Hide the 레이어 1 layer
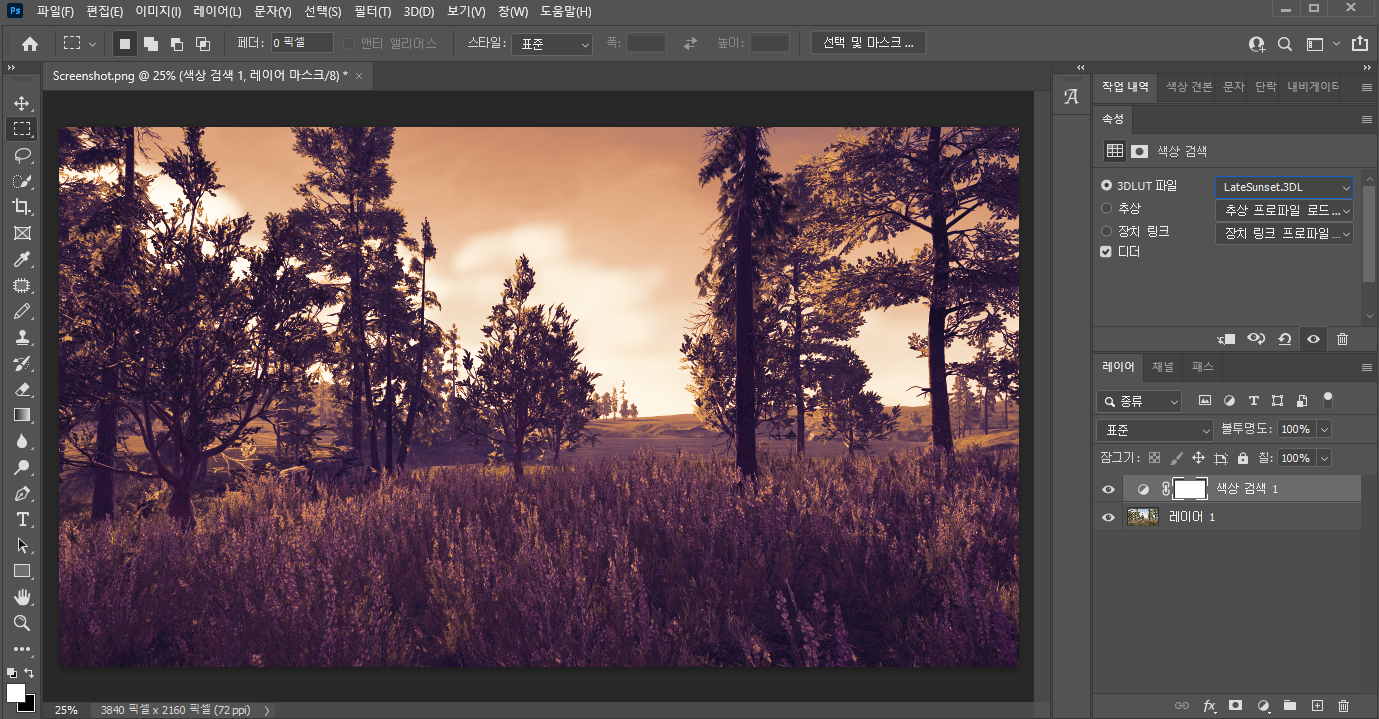 click(x=1108, y=517)
